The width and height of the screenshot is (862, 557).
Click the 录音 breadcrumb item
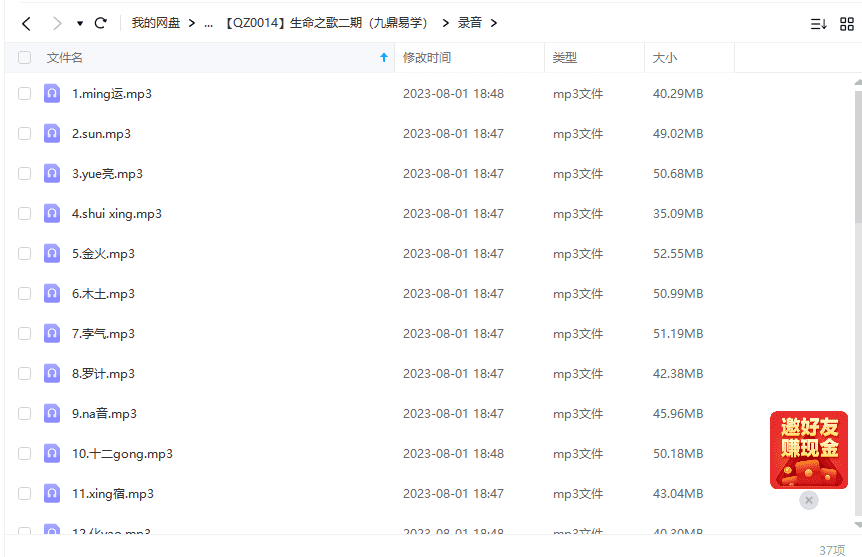click(469, 23)
